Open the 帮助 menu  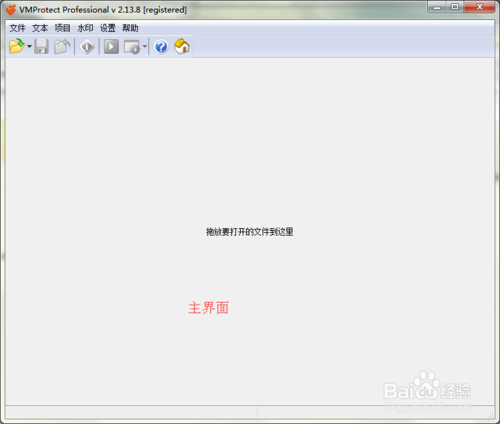click(x=130, y=28)
